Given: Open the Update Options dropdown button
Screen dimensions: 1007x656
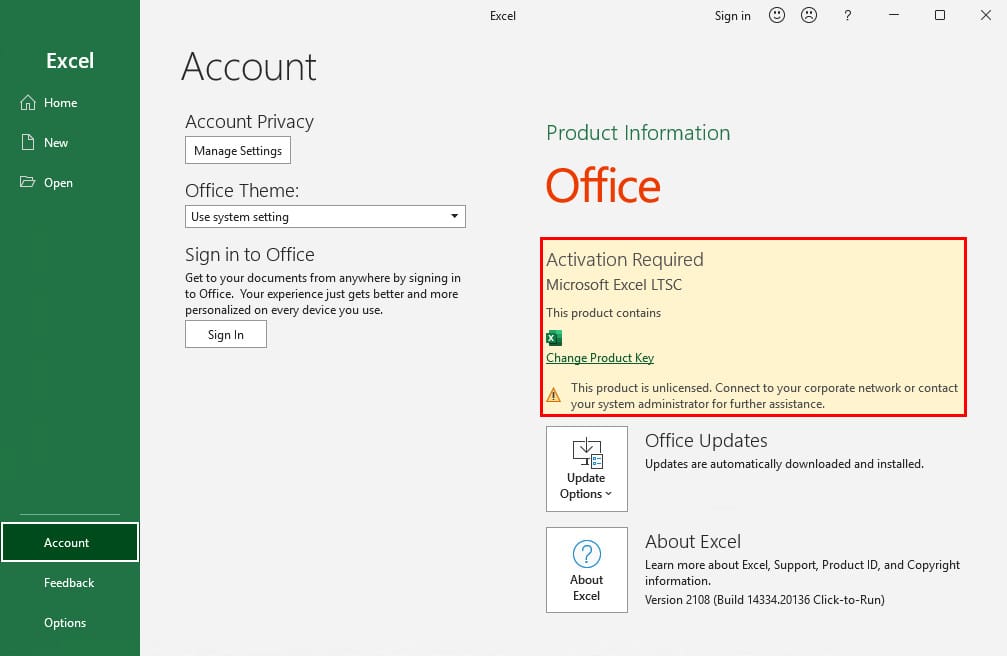Looking at the screenshot, I should (587, 469).
